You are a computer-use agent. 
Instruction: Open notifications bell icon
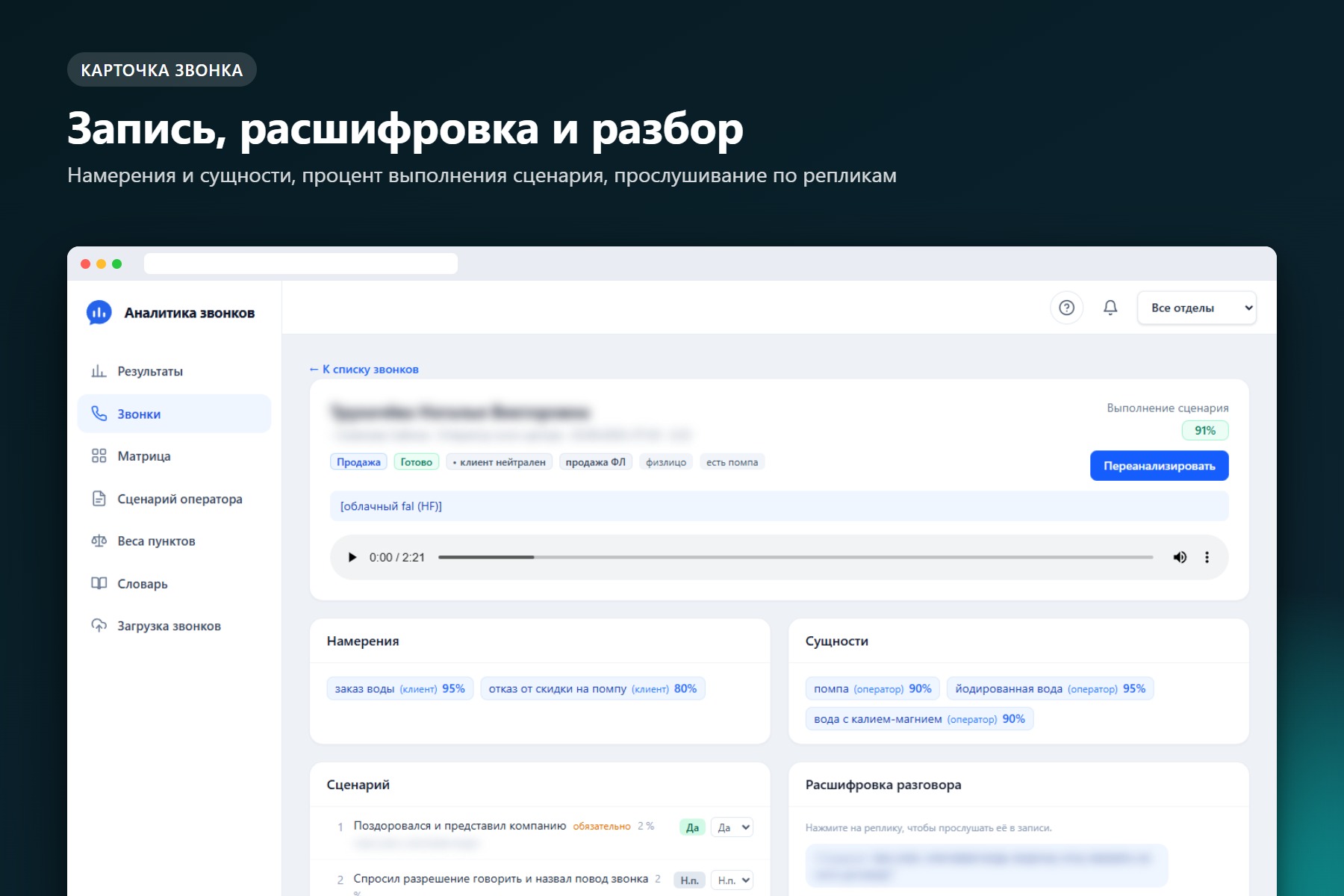1110,308
